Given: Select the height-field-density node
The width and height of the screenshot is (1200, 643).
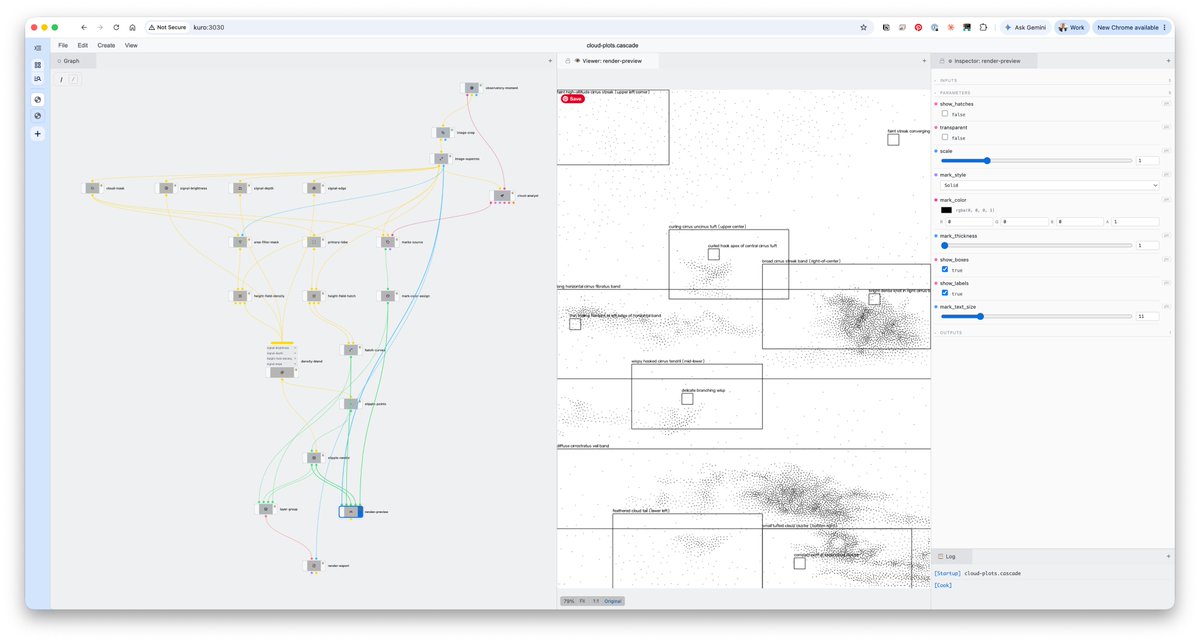Looking at the screenshot, I should click(240, 296).
